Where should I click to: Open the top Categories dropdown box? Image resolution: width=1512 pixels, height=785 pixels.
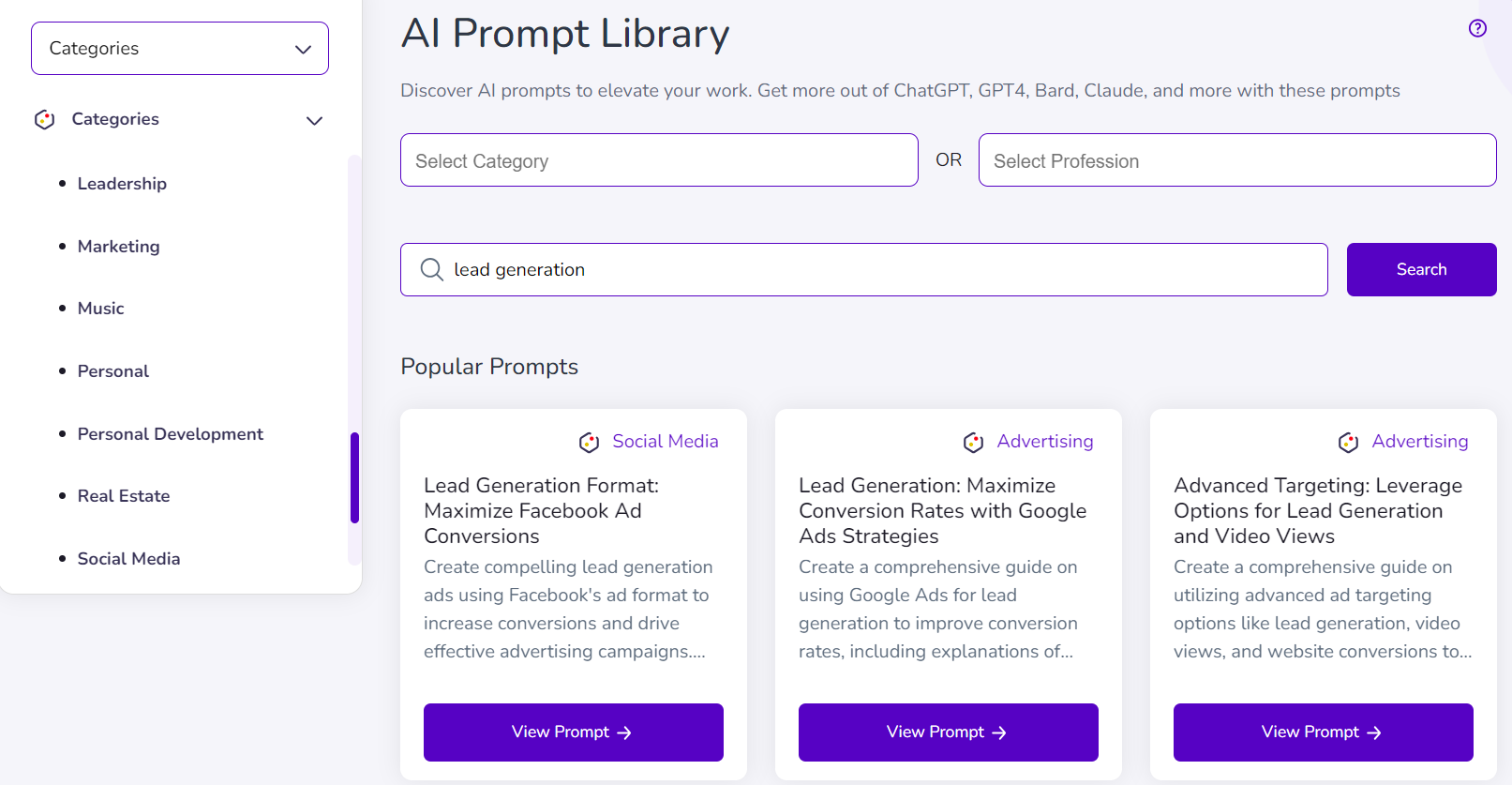(180, 49)
